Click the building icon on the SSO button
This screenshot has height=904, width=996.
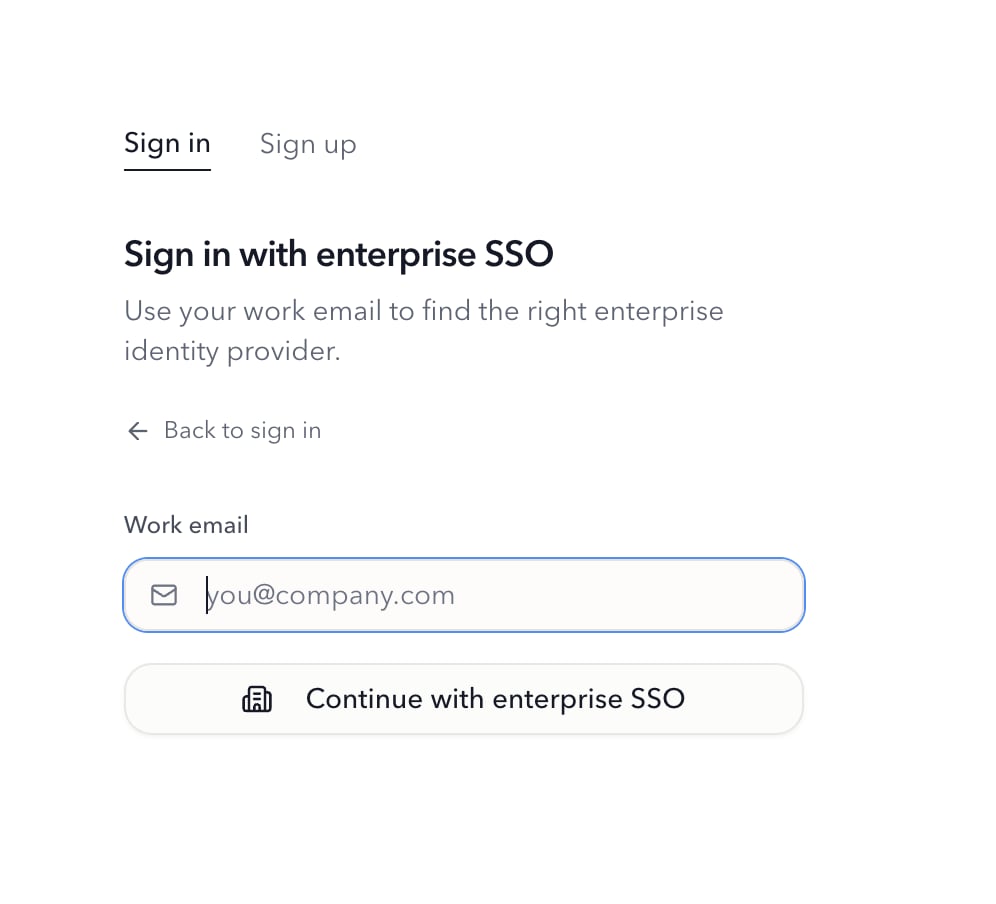[257, 699]
